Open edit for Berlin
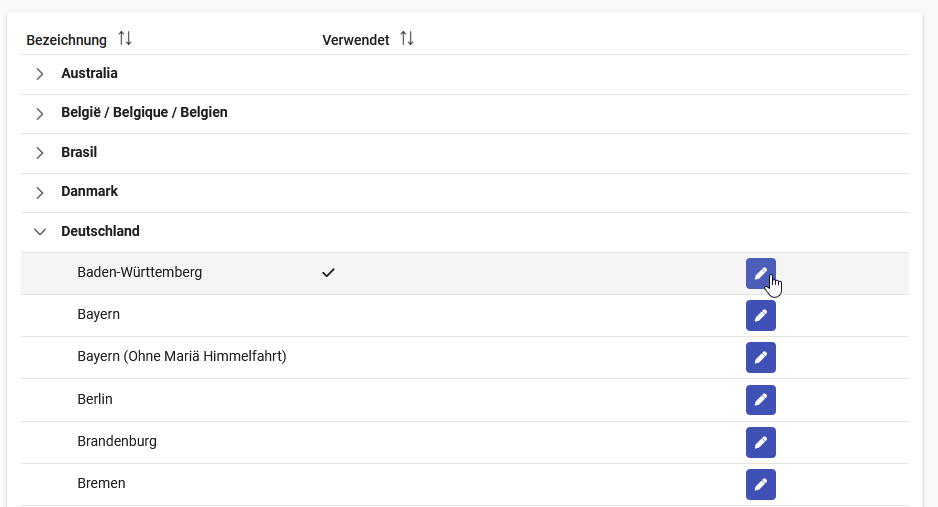Image resolution: width=938 pixels, height=507 pixels. pos(760,400)
